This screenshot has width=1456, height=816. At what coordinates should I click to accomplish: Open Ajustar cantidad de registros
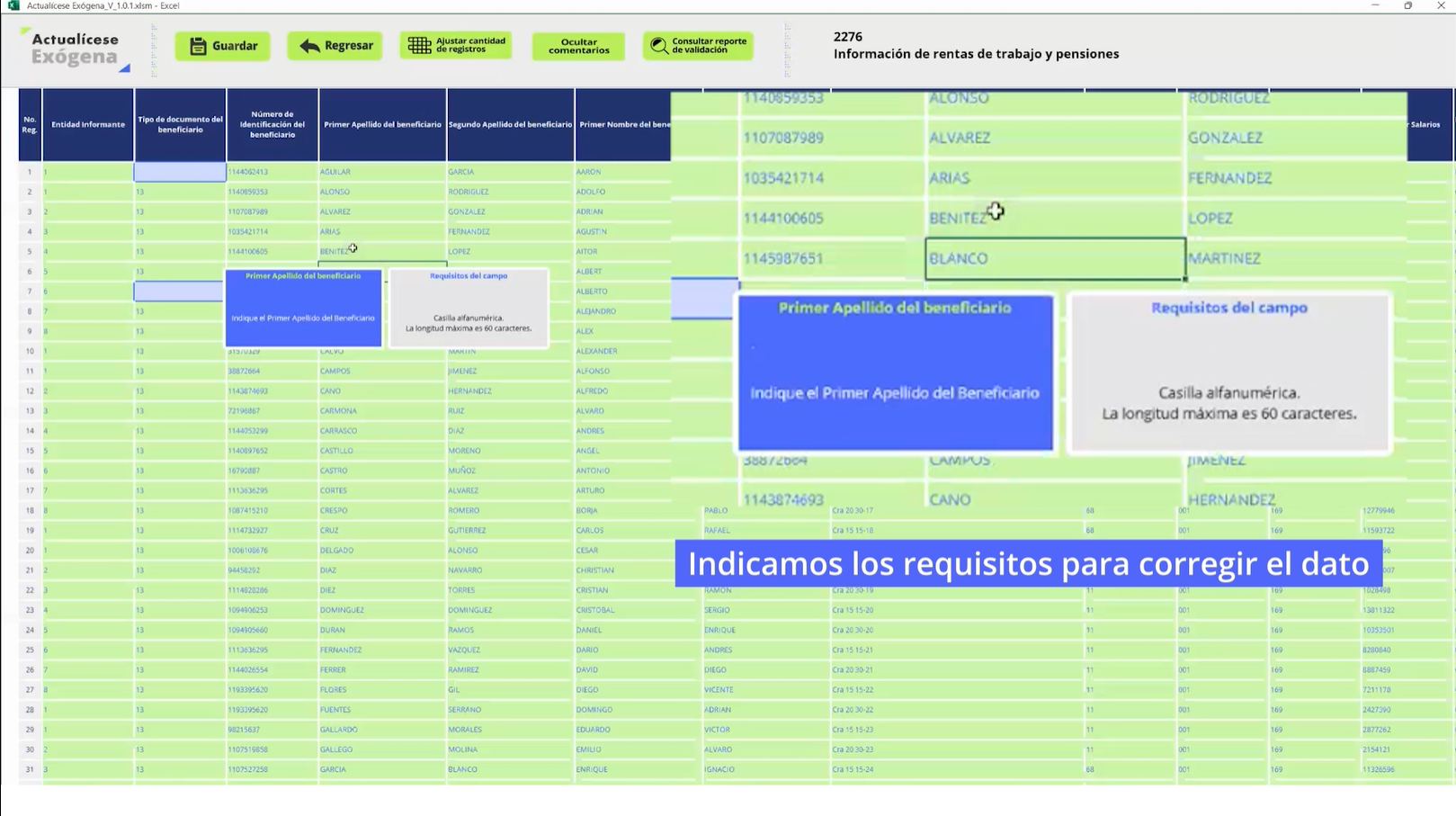click(456, 46)
